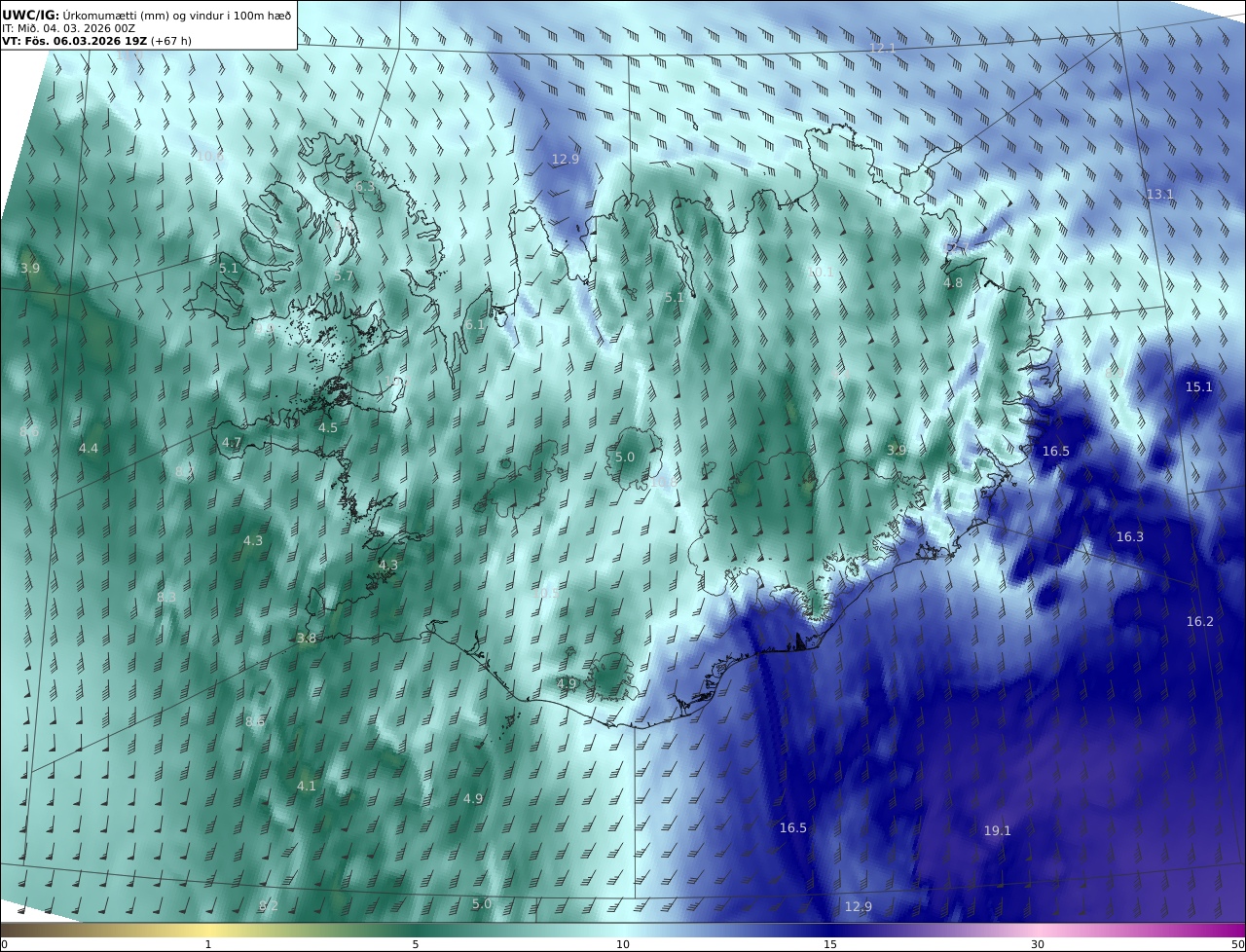Screen dimensions: 1246x952
Task: Click the 6.3 precipitation value
Action: [x=365, y=187]
